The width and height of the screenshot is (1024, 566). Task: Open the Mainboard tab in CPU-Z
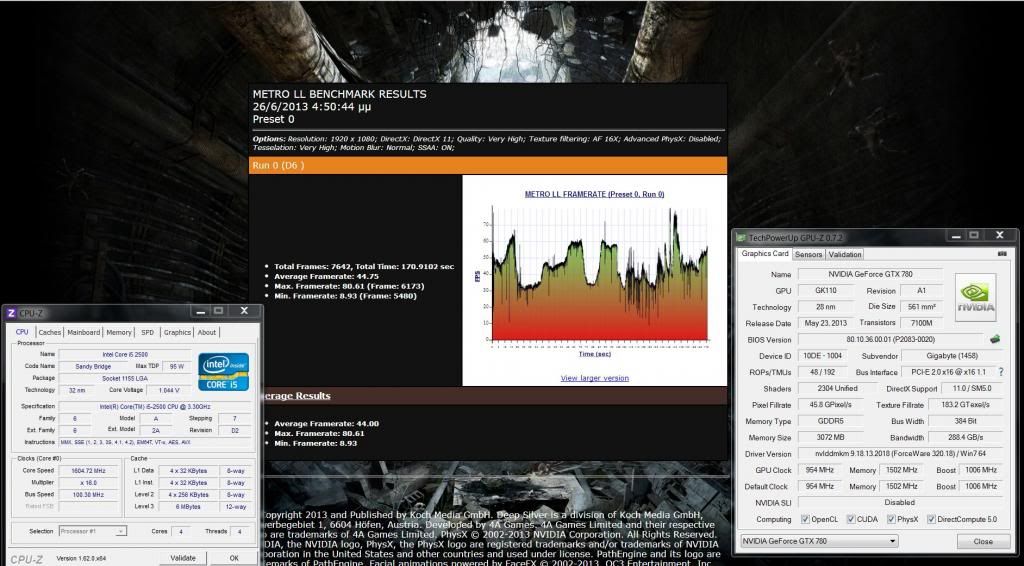tap(83, 332)
